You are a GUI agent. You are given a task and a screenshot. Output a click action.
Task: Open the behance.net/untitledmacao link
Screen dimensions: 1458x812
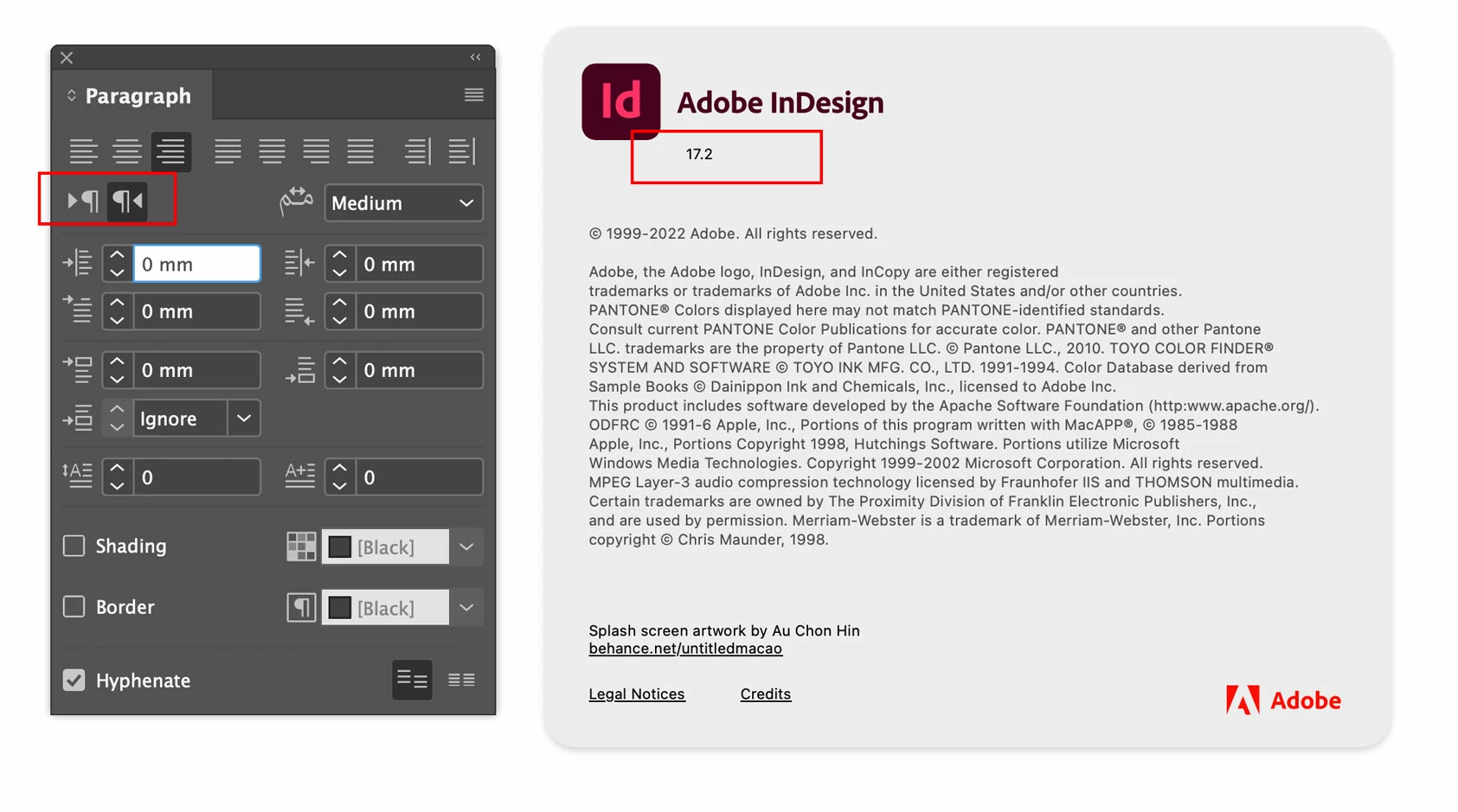tap(685, 649)
